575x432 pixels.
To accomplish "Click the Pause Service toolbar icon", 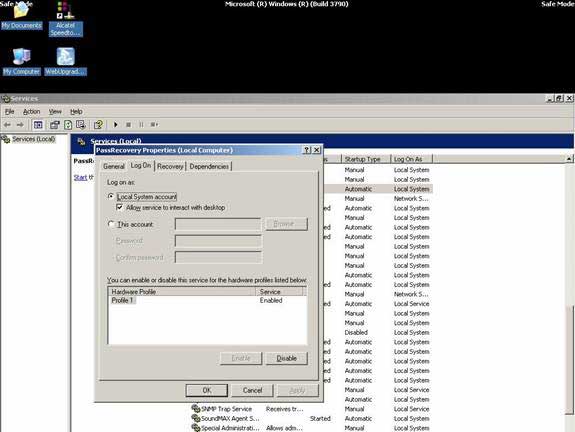I will click(x=141, y=125).
